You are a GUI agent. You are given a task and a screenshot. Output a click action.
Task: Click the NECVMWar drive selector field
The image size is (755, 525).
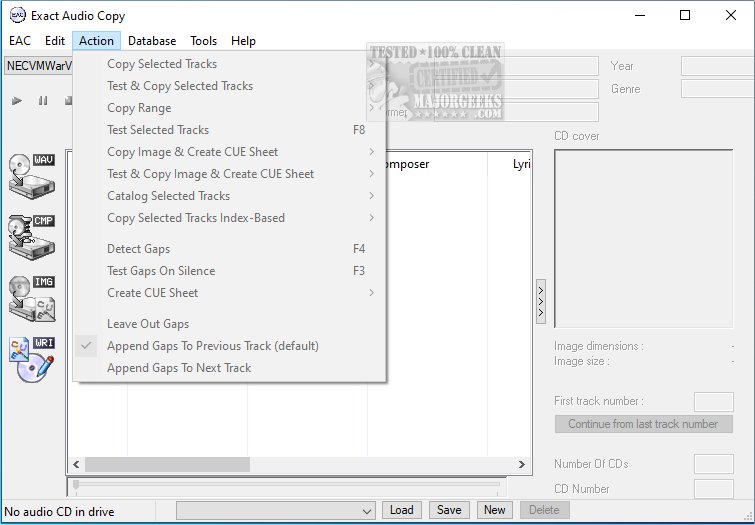point(39,66)
